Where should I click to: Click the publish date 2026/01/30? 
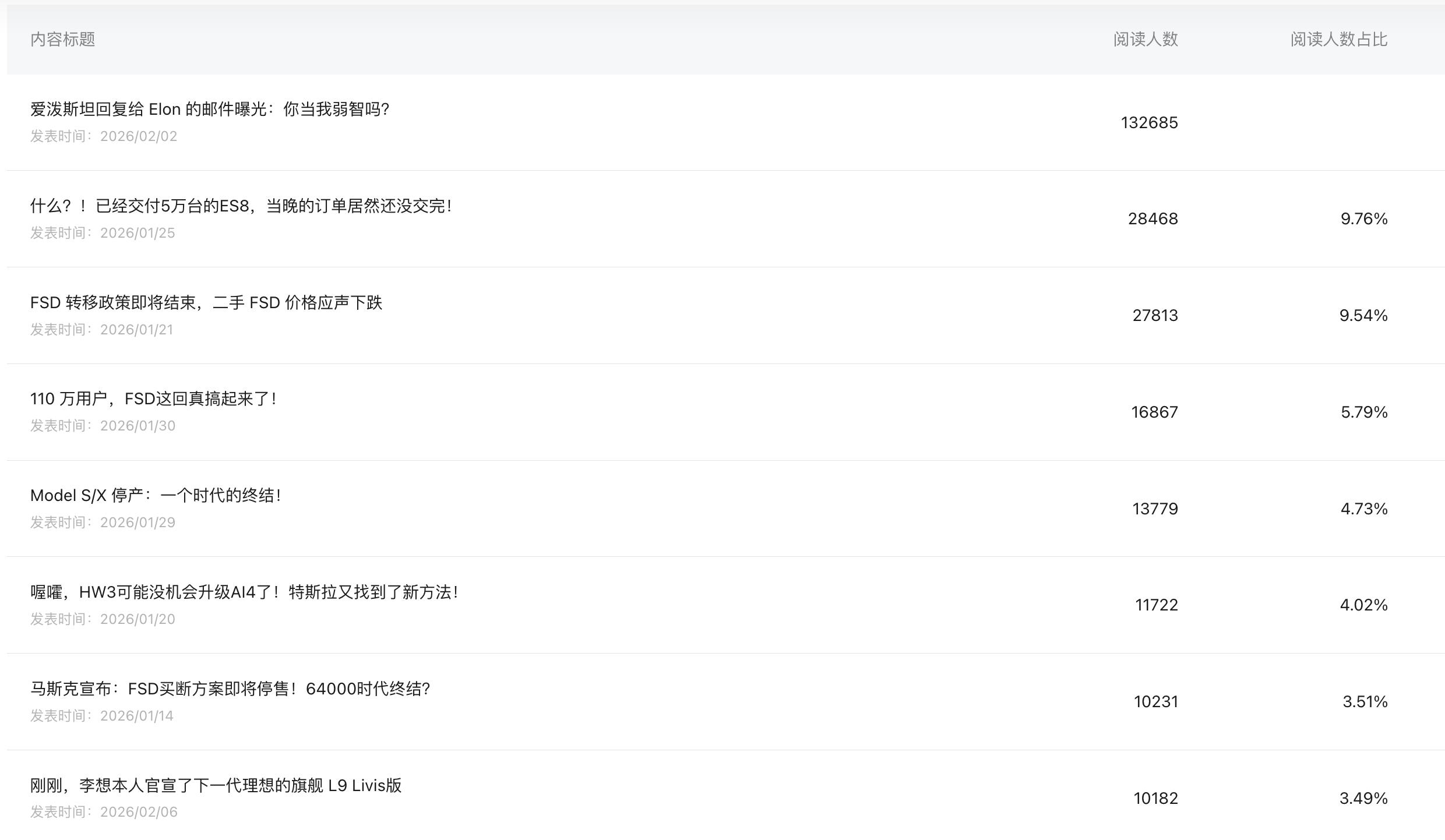138,426
